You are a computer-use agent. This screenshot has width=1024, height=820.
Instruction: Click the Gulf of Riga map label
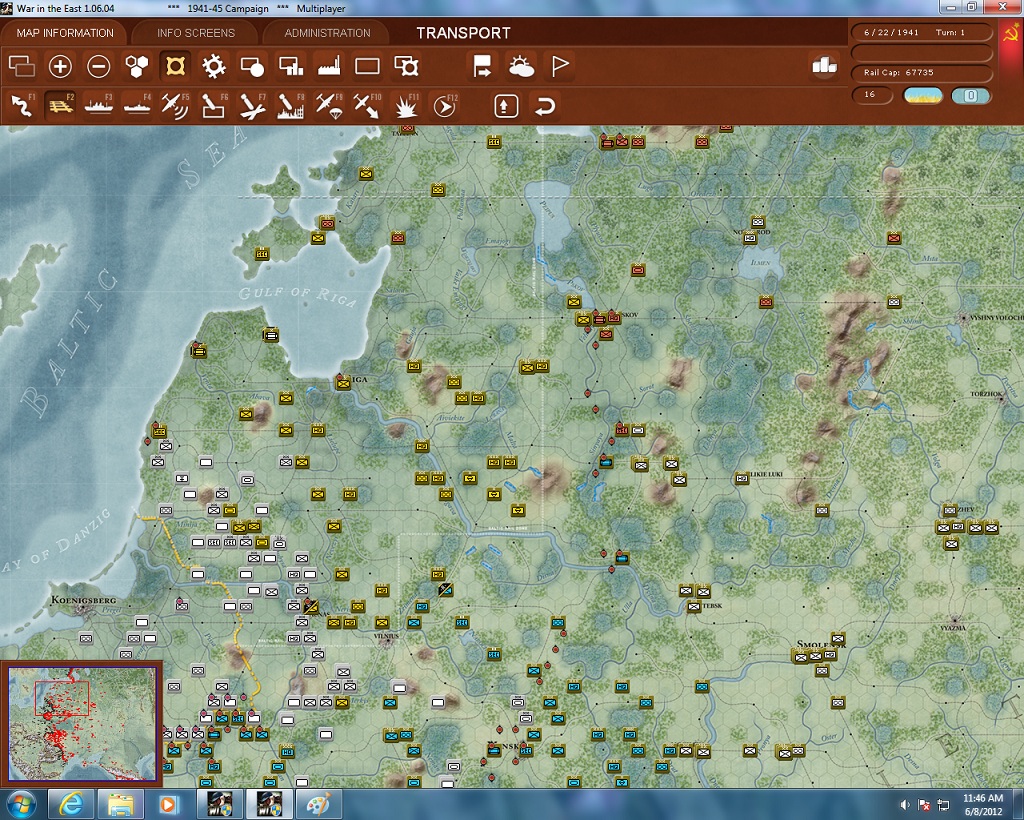click(x=297, y=297)
